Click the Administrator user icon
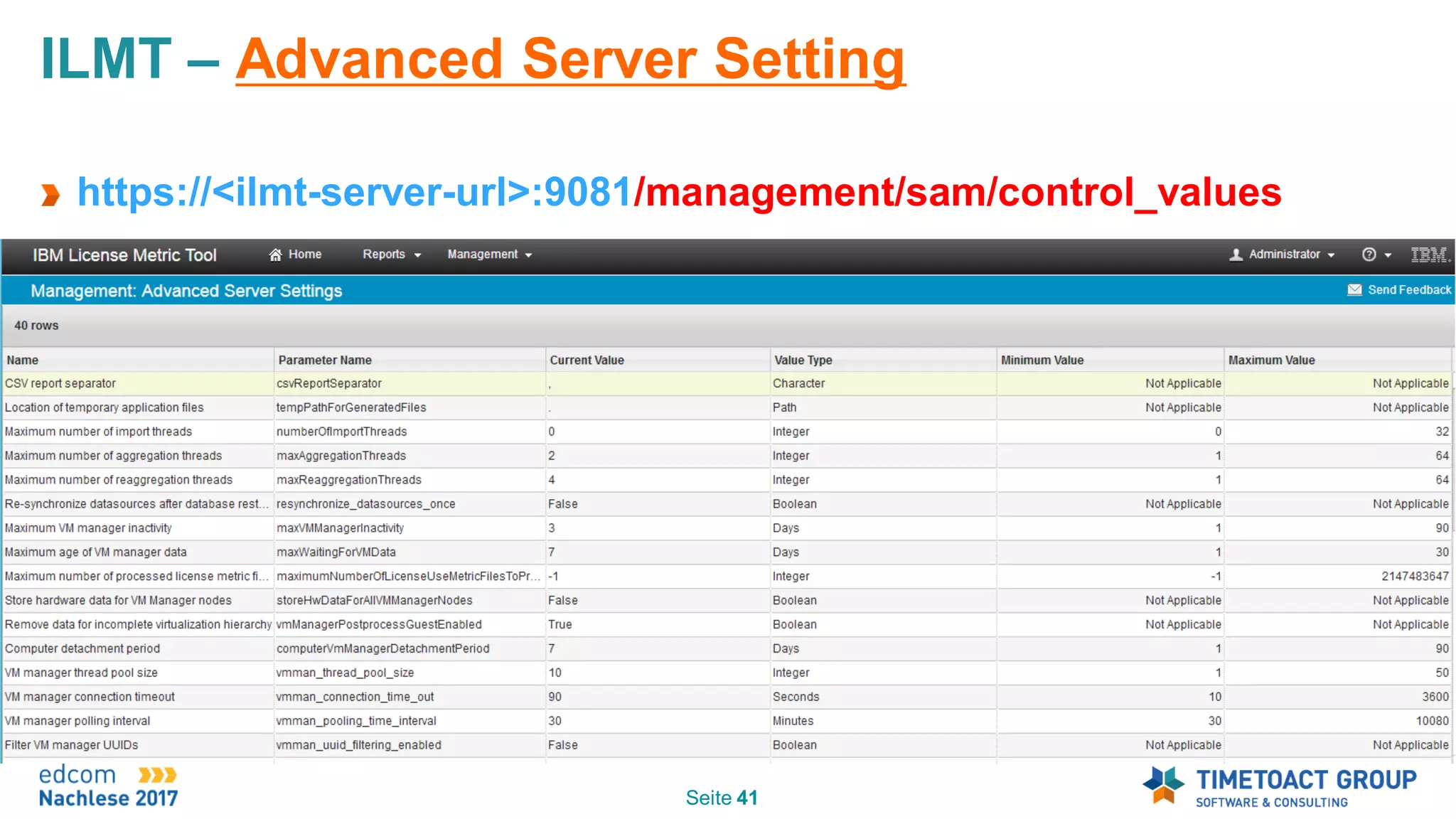 tap(1236, 255)
